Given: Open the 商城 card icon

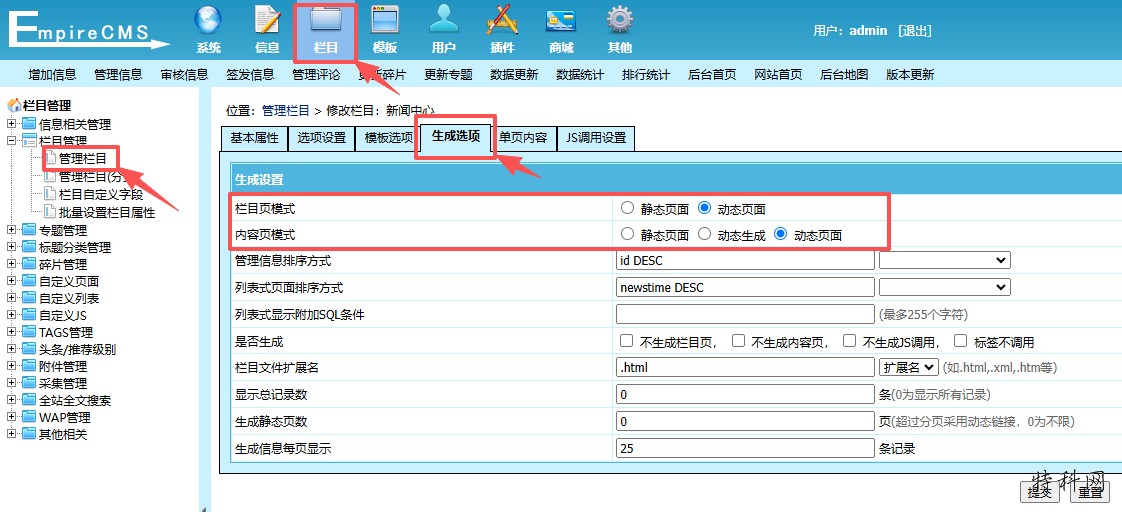Looking at the screenshot, I should coord(561,20).
